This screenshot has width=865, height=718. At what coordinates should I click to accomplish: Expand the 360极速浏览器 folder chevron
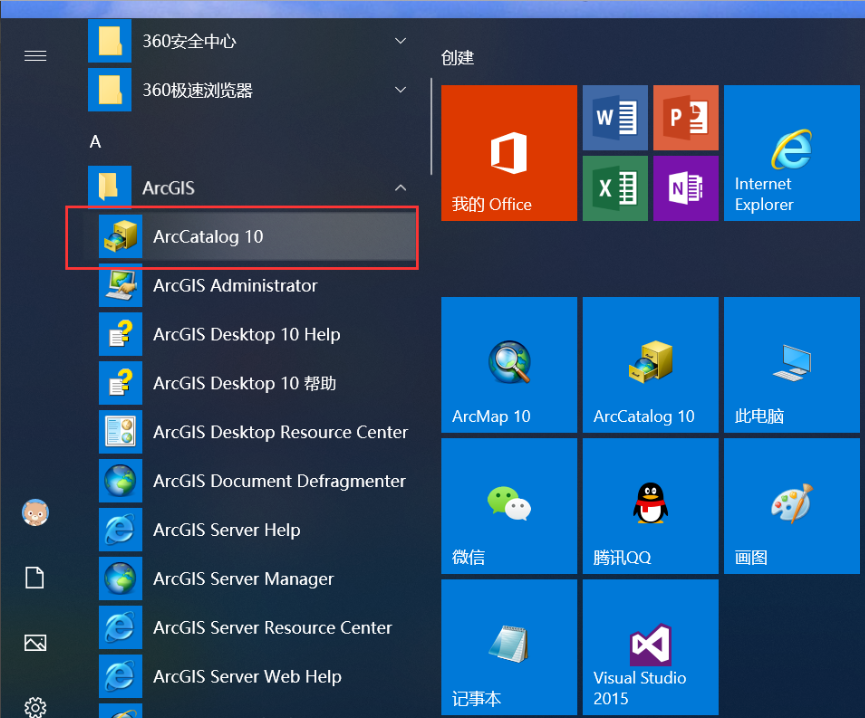pos(401,89)
